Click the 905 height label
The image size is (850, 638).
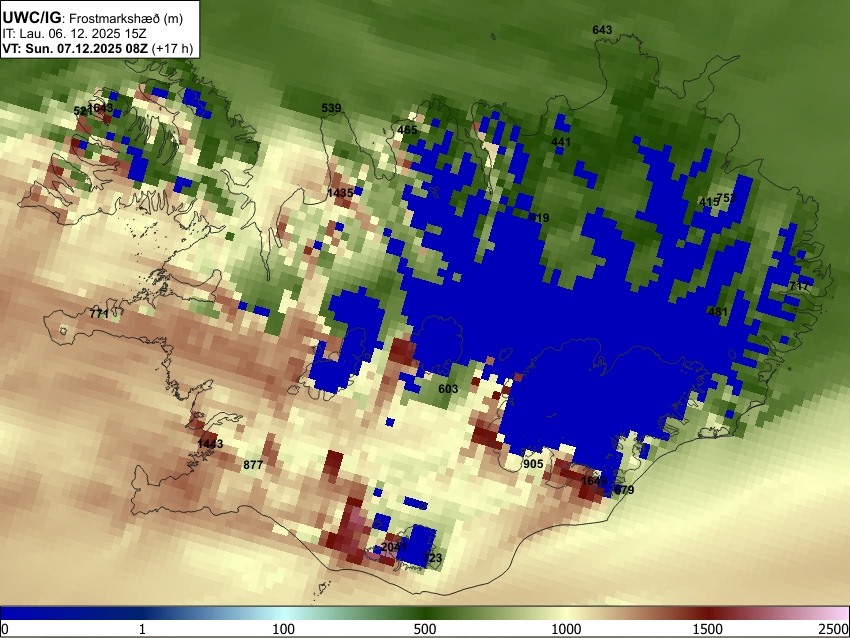pyautogui.click(x=533, y=464)
